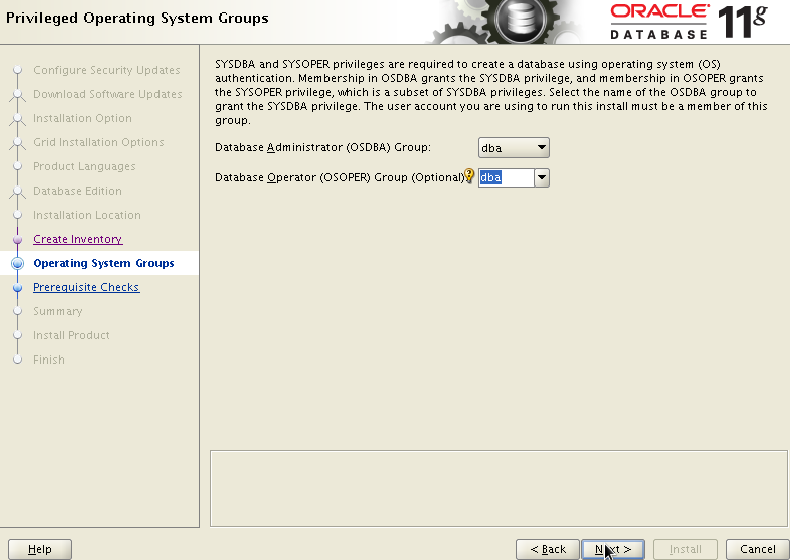Select Operating System Groups step
The image size is (790, 560).
(x=104, y=263)
